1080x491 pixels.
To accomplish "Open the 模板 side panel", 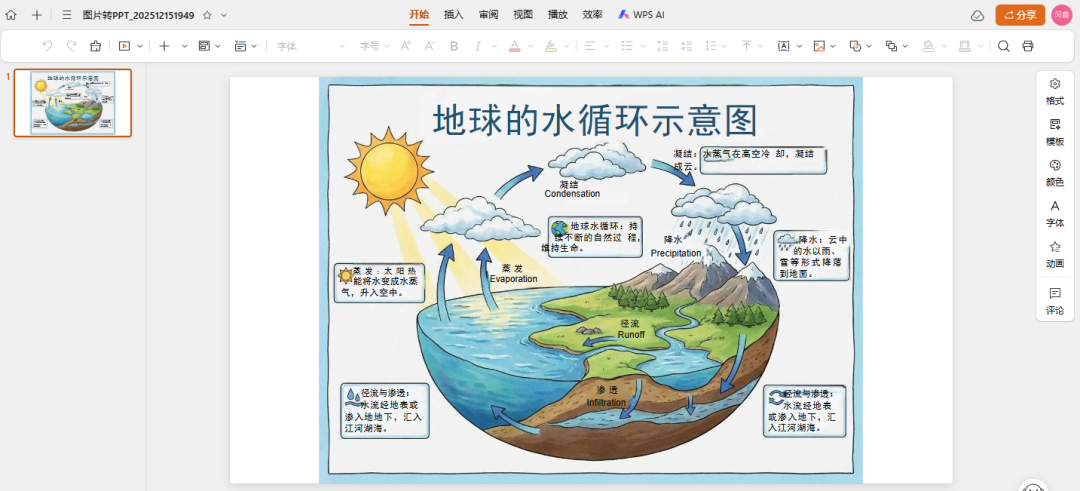I will click(1055, 132).
